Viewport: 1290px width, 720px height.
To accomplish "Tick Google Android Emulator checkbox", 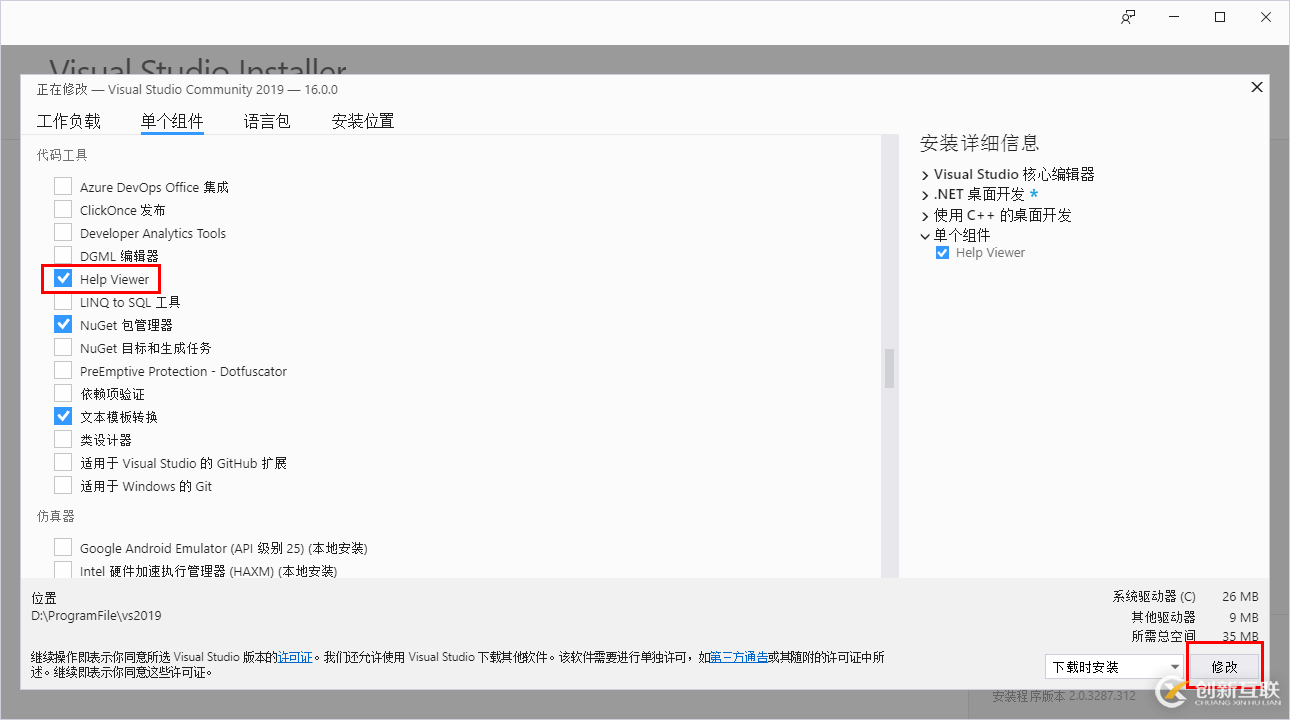I will 63,547.
